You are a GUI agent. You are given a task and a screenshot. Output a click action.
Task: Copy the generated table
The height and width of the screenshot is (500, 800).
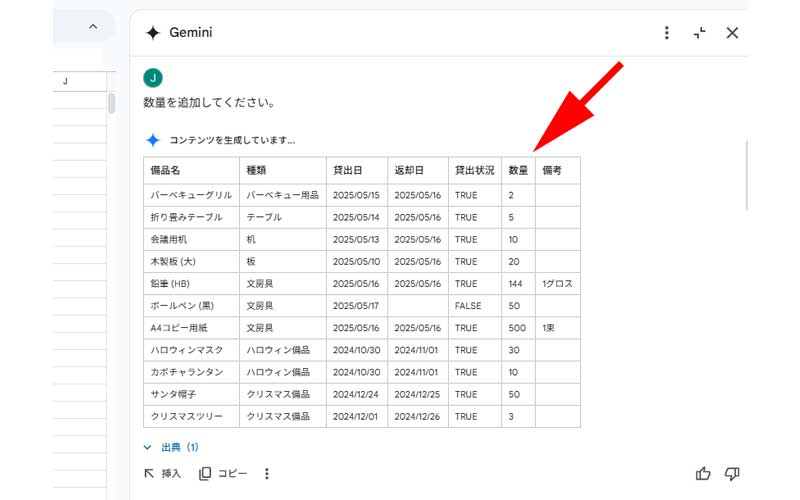pyautogui.click(x=223, y=473)
